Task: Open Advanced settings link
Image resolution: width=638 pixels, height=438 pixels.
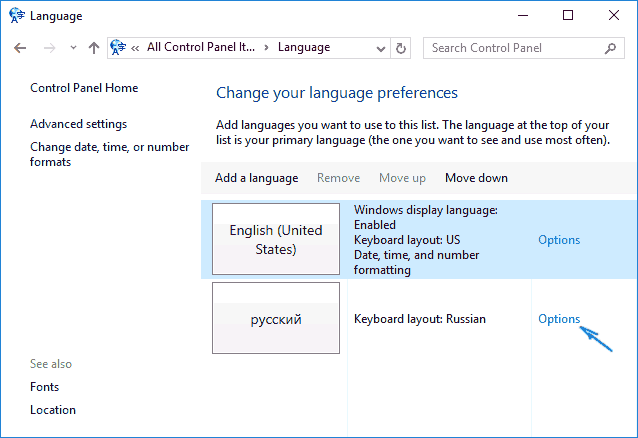Action: (x=79, y=124)
